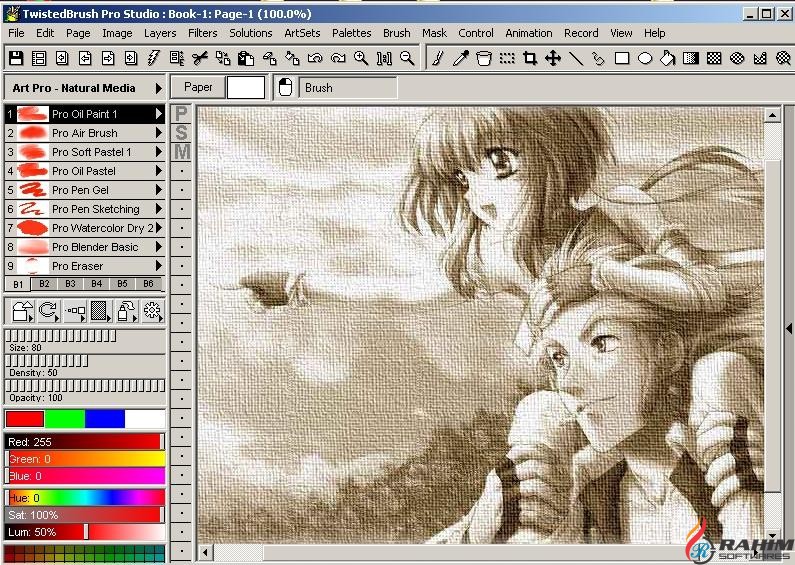
Task: Click the blue color swatch
Action: click(x=105, y=419)
